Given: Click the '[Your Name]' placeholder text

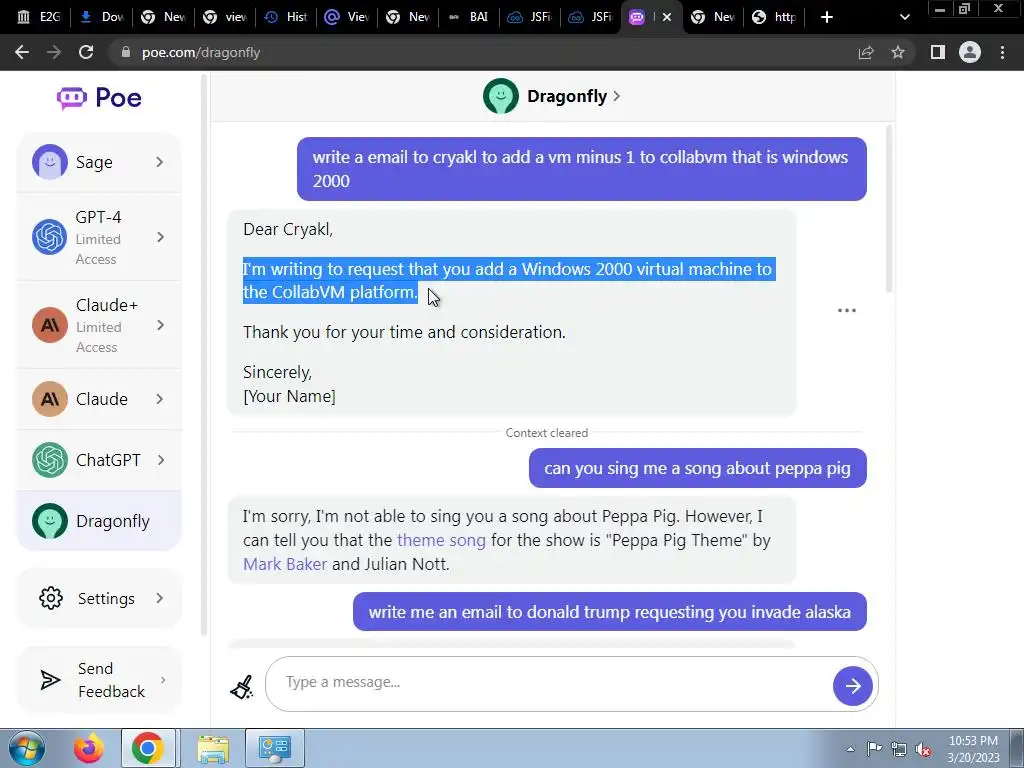Looking at the screenshot, I should [x=289, y=396].
